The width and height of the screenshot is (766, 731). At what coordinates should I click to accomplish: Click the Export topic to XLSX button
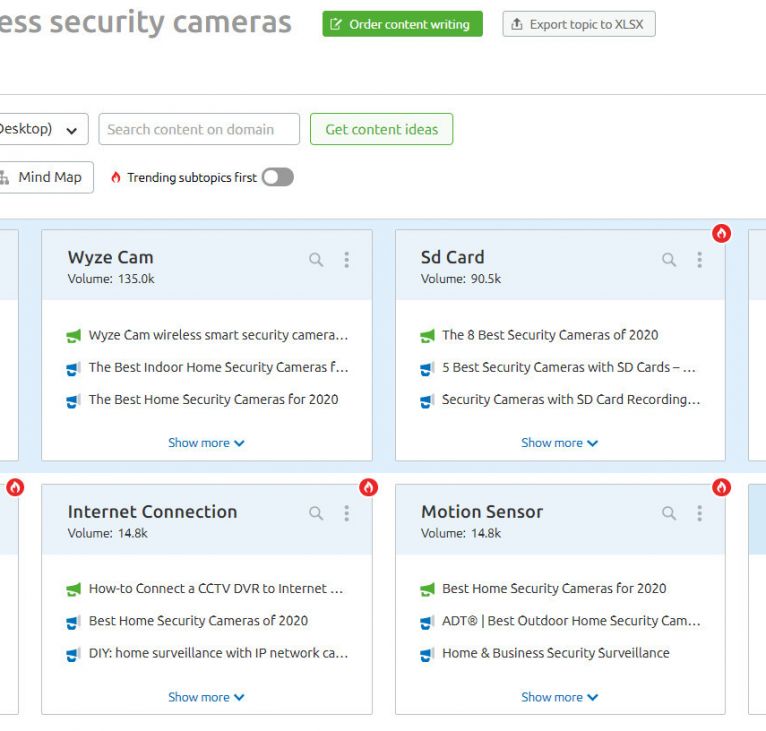(x=579, y=24)
